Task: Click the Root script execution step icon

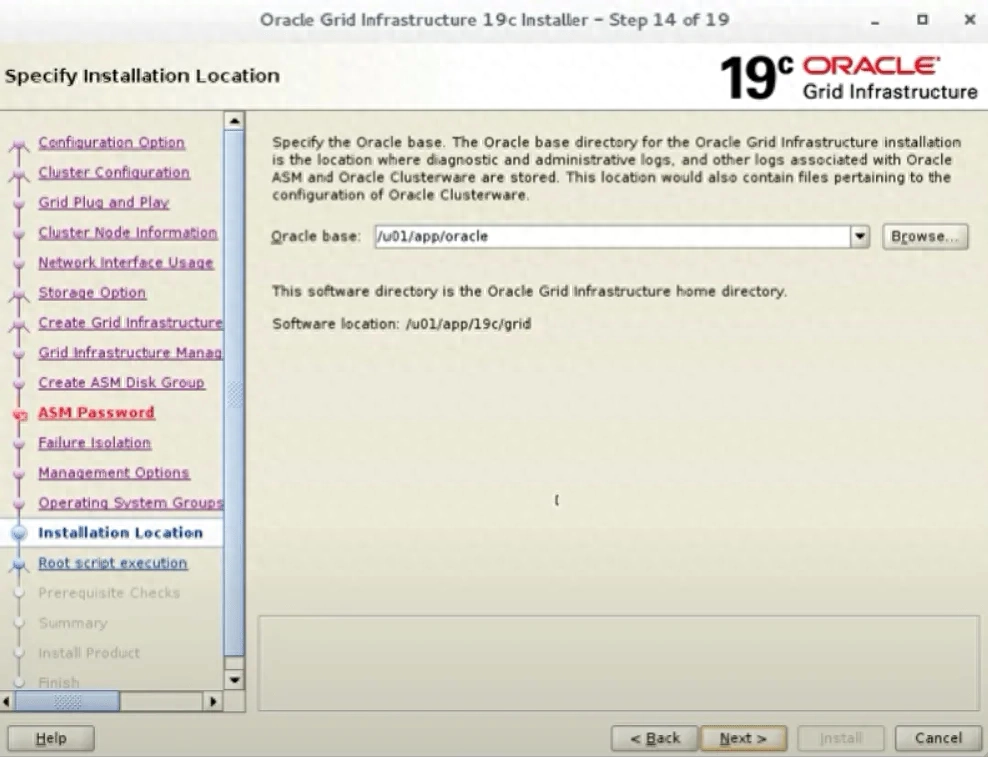Action: 17,563
